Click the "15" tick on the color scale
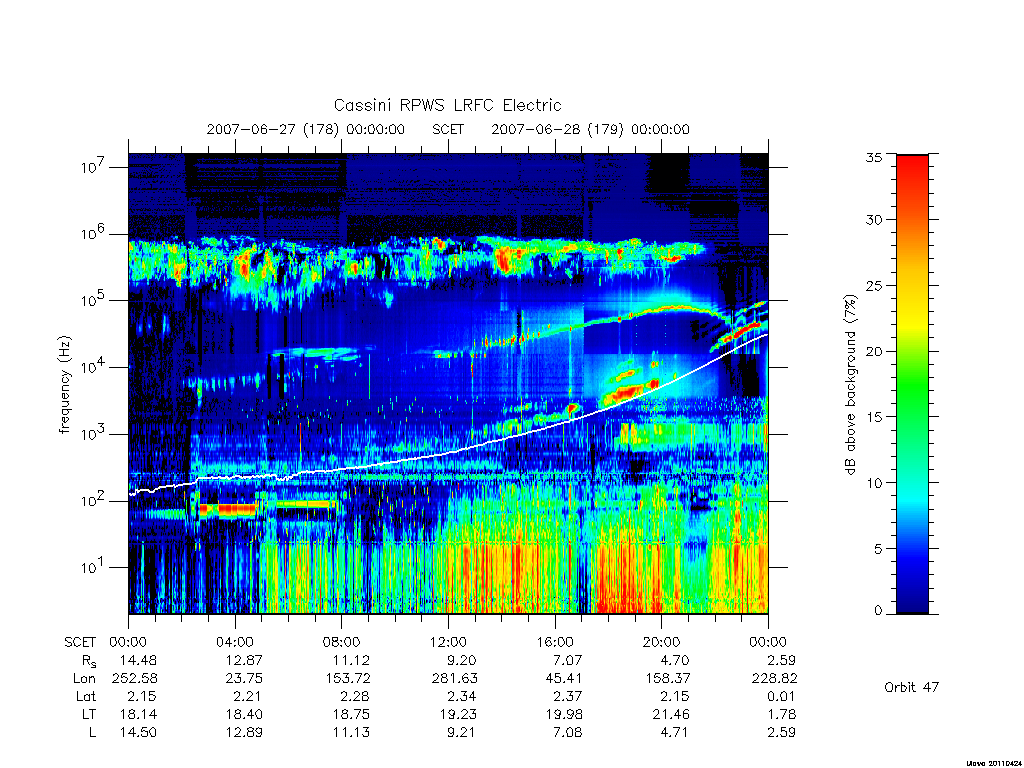This screenshot has height=768, width=1024. [x=874, y=417]
